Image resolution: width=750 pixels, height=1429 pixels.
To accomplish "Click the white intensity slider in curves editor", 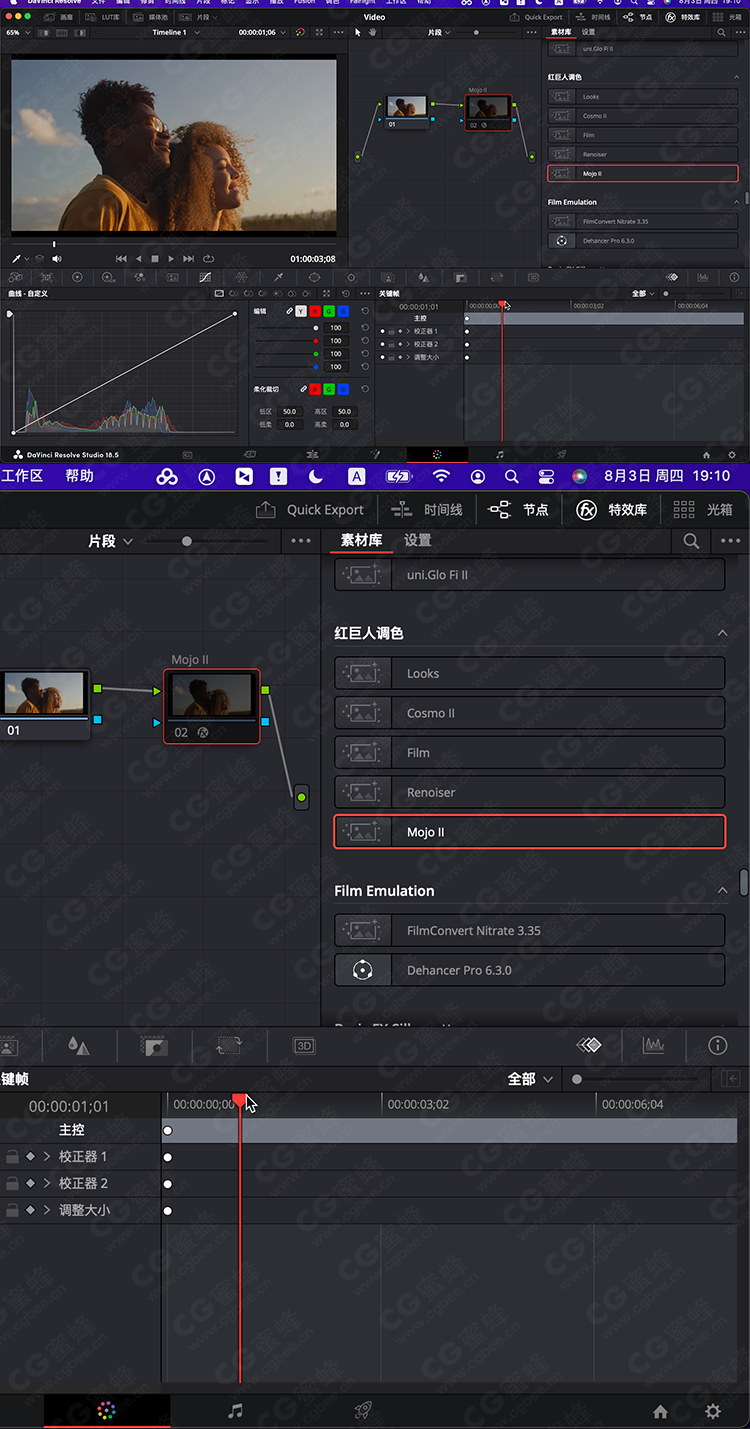I will [286, 328].
